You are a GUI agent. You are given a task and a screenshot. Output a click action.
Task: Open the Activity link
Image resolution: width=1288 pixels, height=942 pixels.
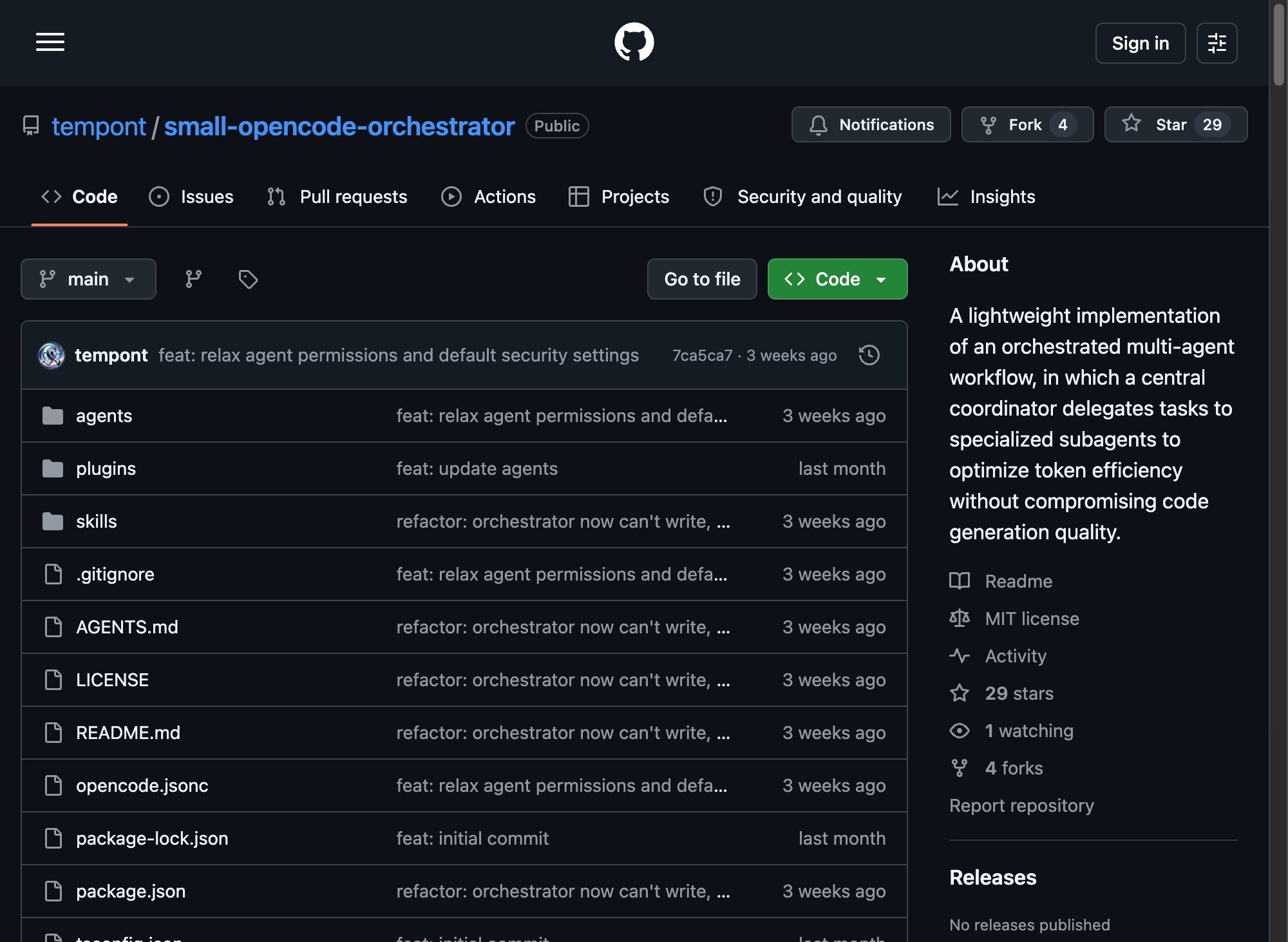[1016, 656]
